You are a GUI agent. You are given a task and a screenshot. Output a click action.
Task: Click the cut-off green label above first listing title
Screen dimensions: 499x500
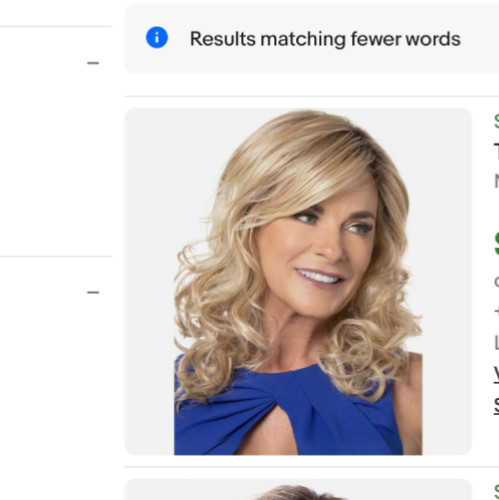(x=497, y=121)
